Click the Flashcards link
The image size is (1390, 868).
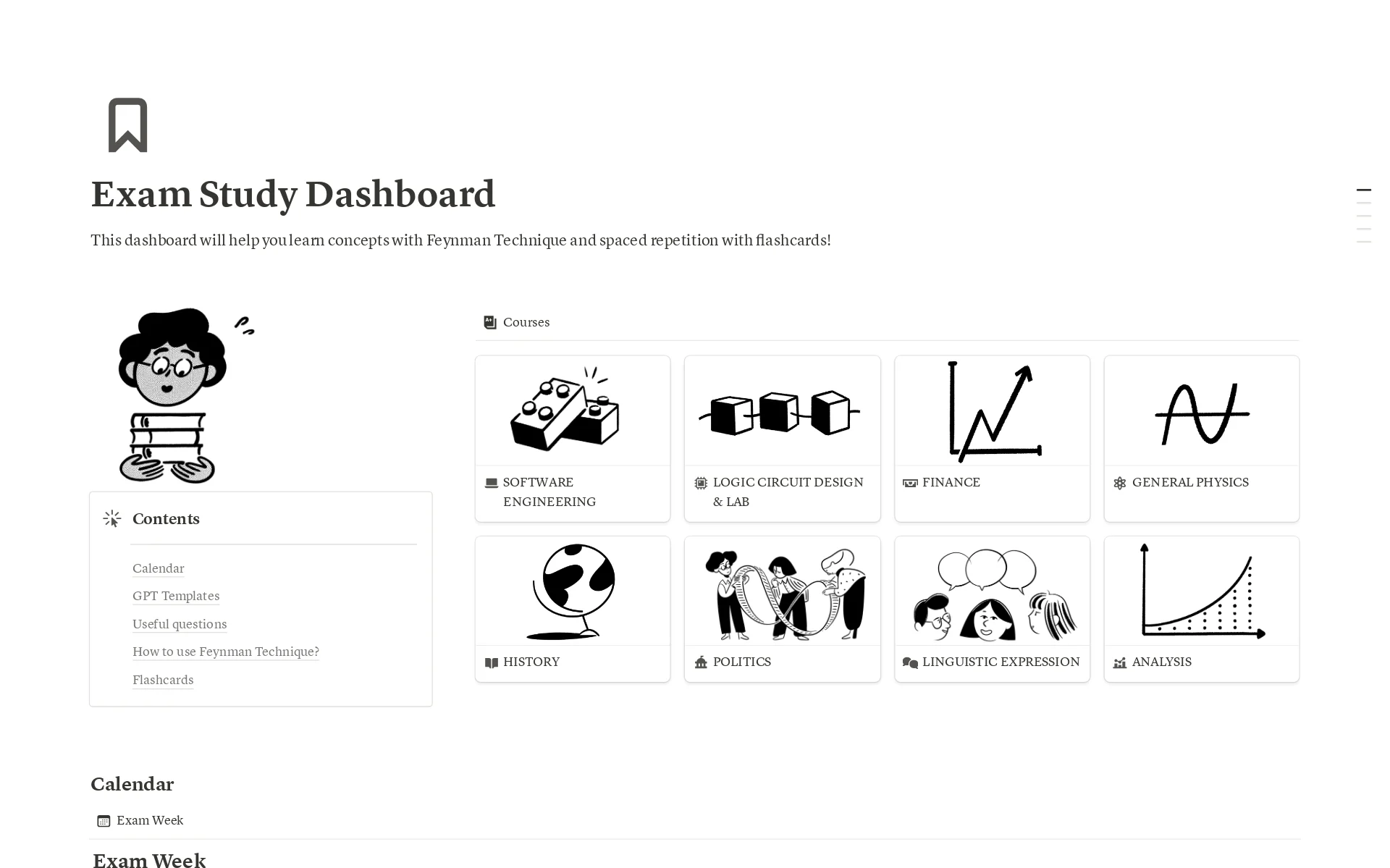coord(162,679)
